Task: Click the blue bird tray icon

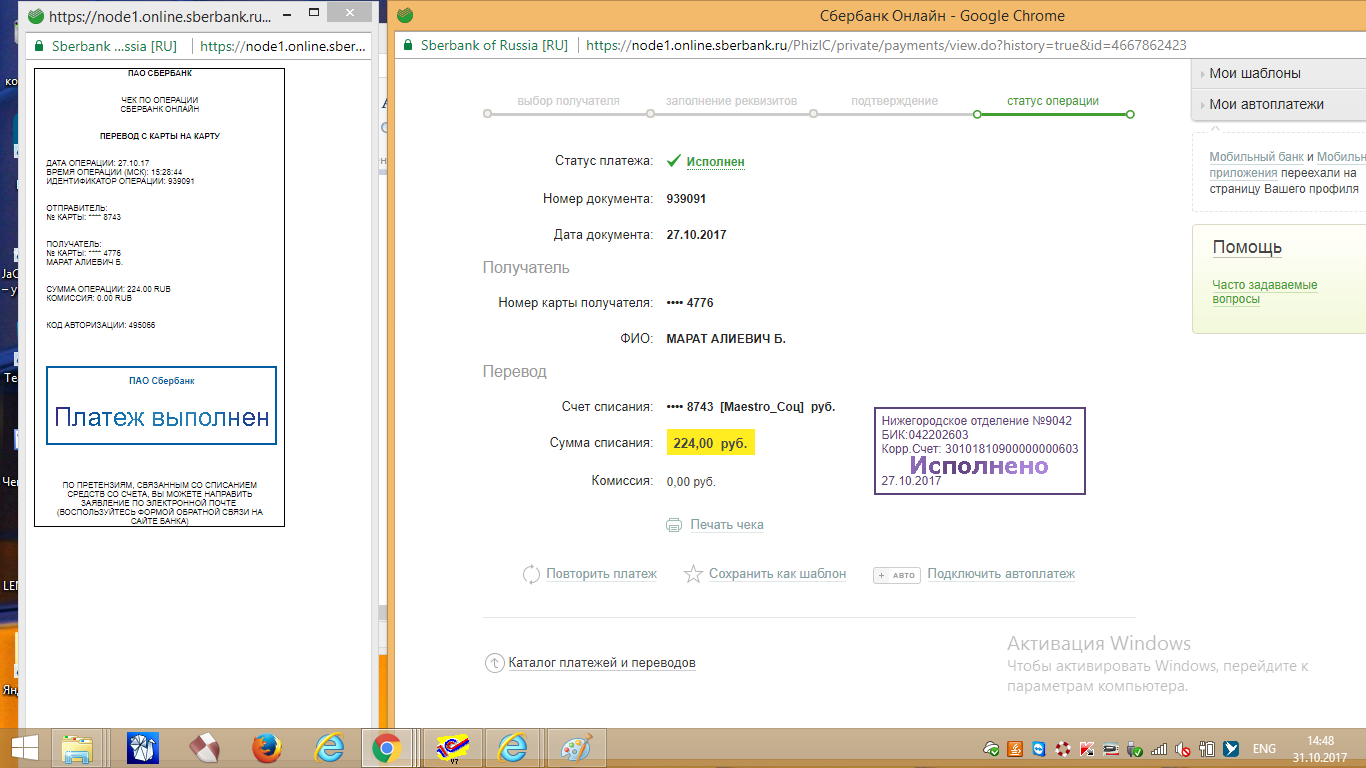Action: click(x=1231, y=748)
